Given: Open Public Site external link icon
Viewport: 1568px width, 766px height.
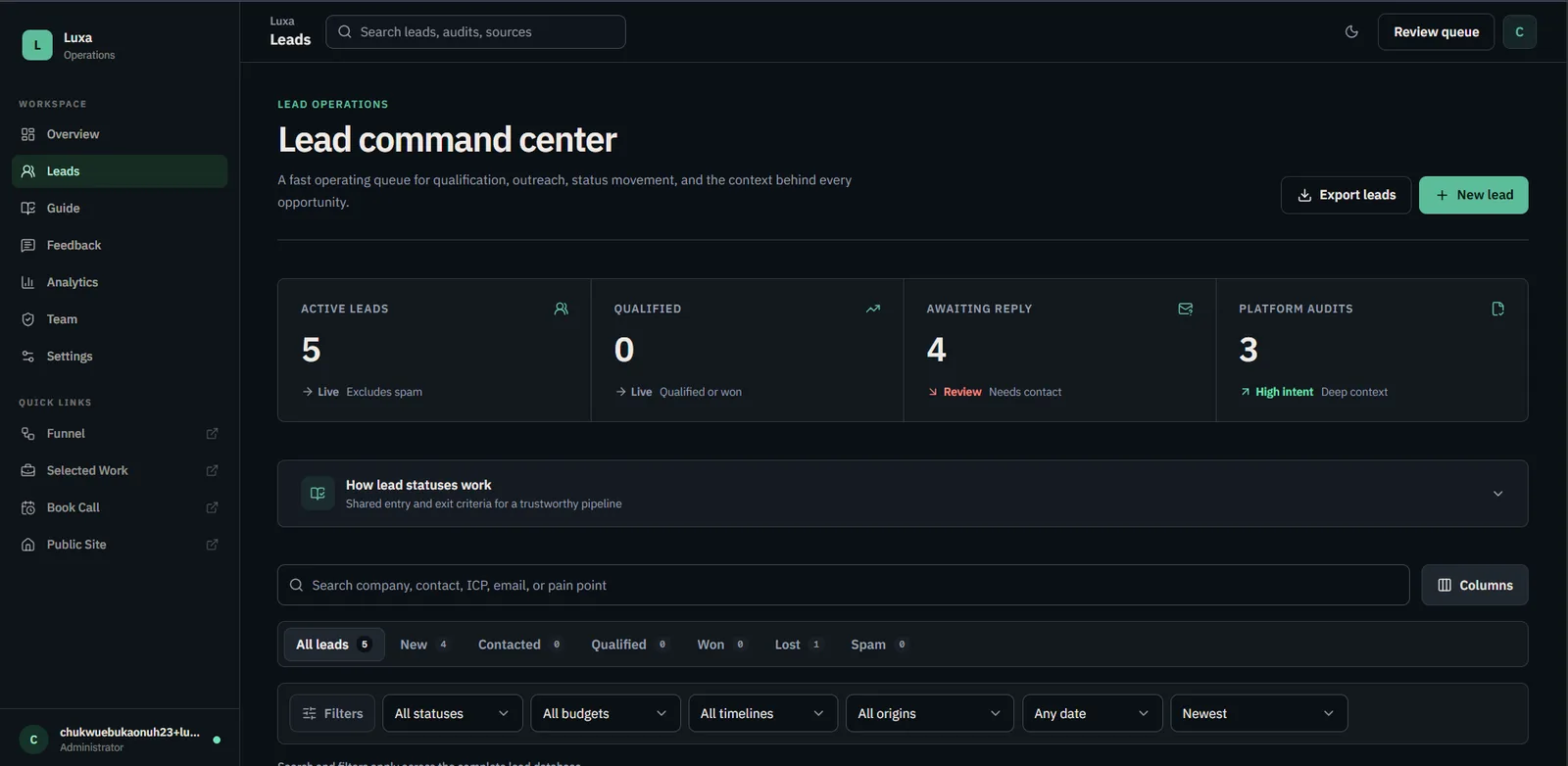Looking at the screenshot, I should click(212, 545).
